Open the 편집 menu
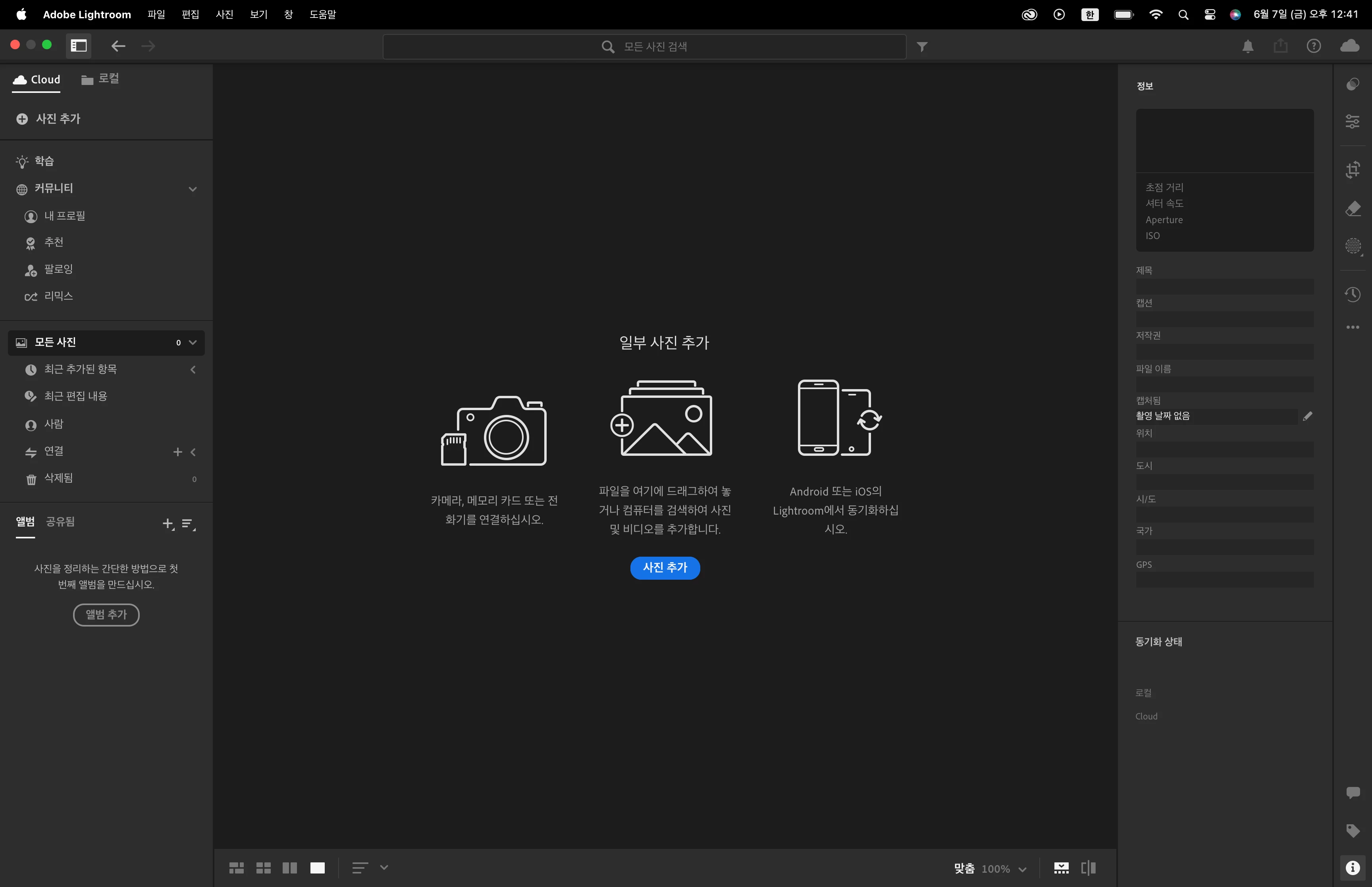The width and height of the screenshot is (1372, 887). pyautogui.click(x=190, y=14)
